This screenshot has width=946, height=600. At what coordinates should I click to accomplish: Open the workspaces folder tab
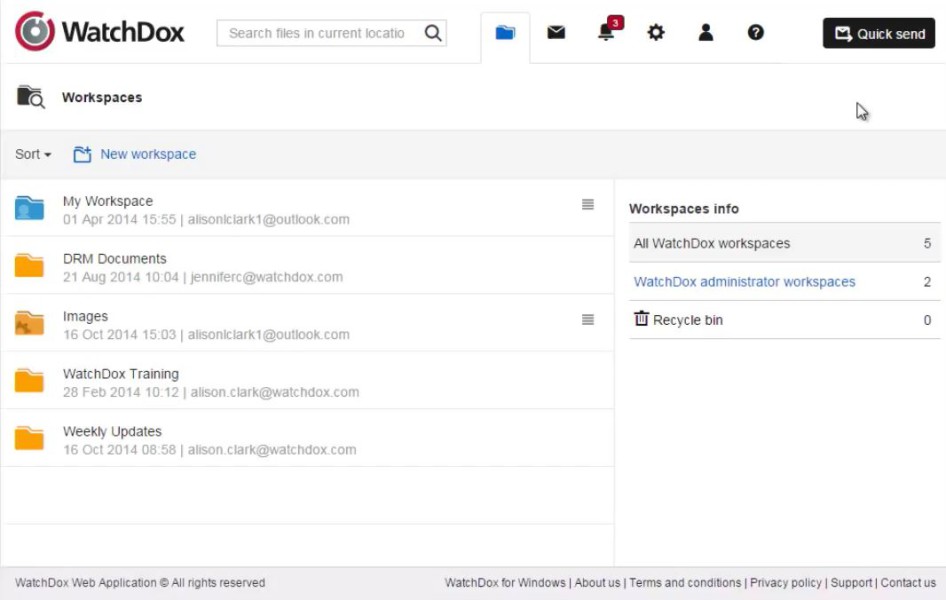(x=505, y=33)
